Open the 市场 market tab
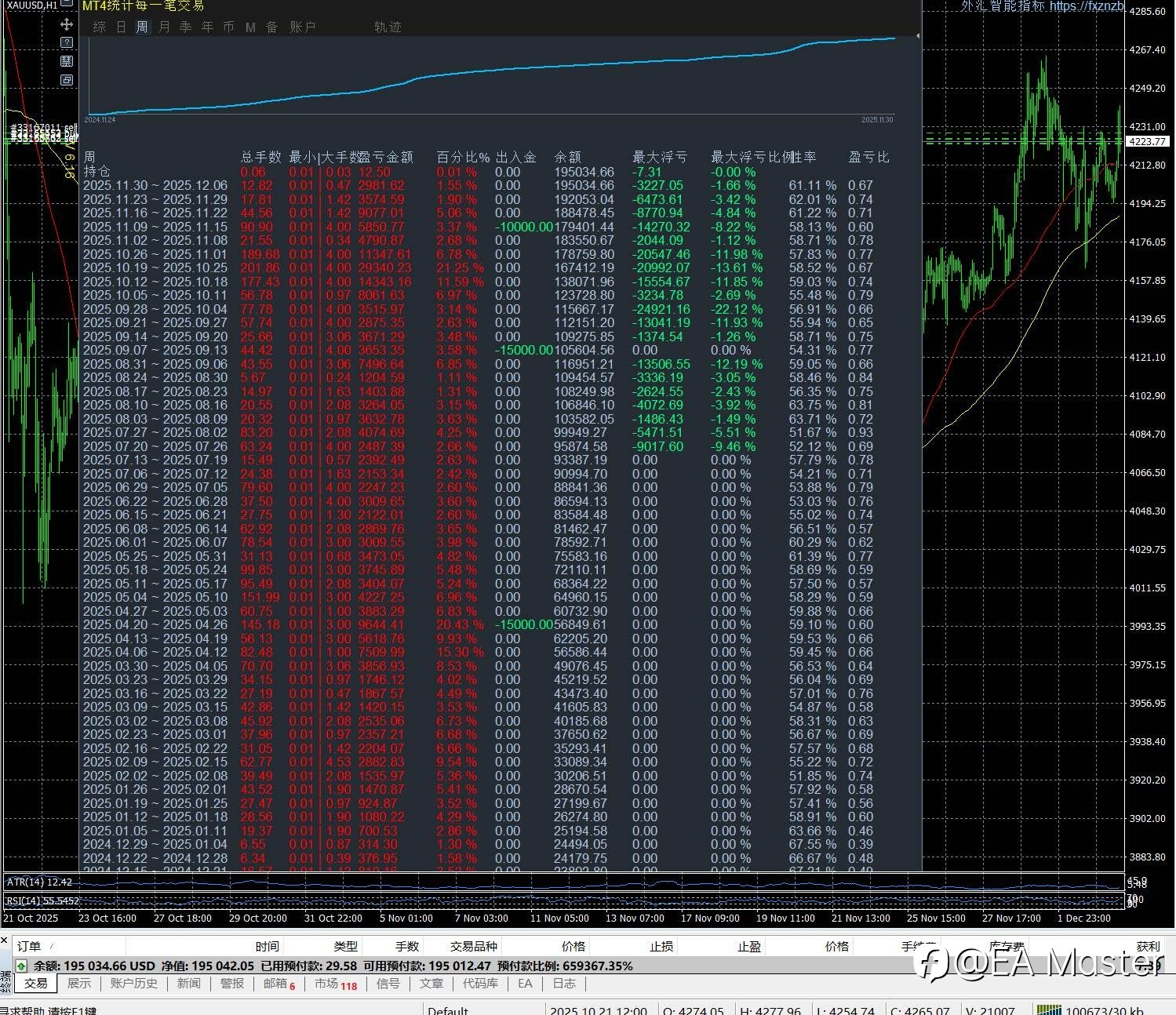The height and width of the screenshot is (1015, 1176). coord(336,984)
